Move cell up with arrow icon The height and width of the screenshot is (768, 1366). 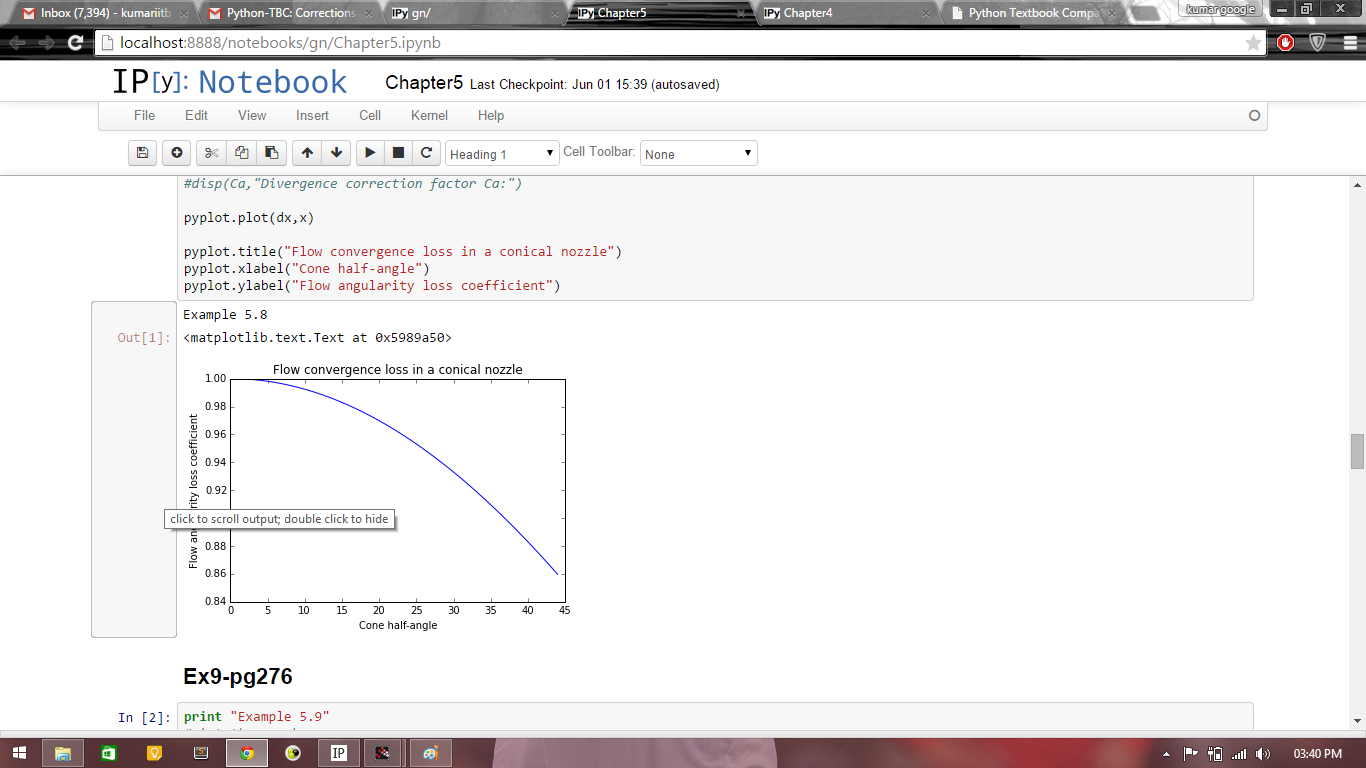[307, 153]
